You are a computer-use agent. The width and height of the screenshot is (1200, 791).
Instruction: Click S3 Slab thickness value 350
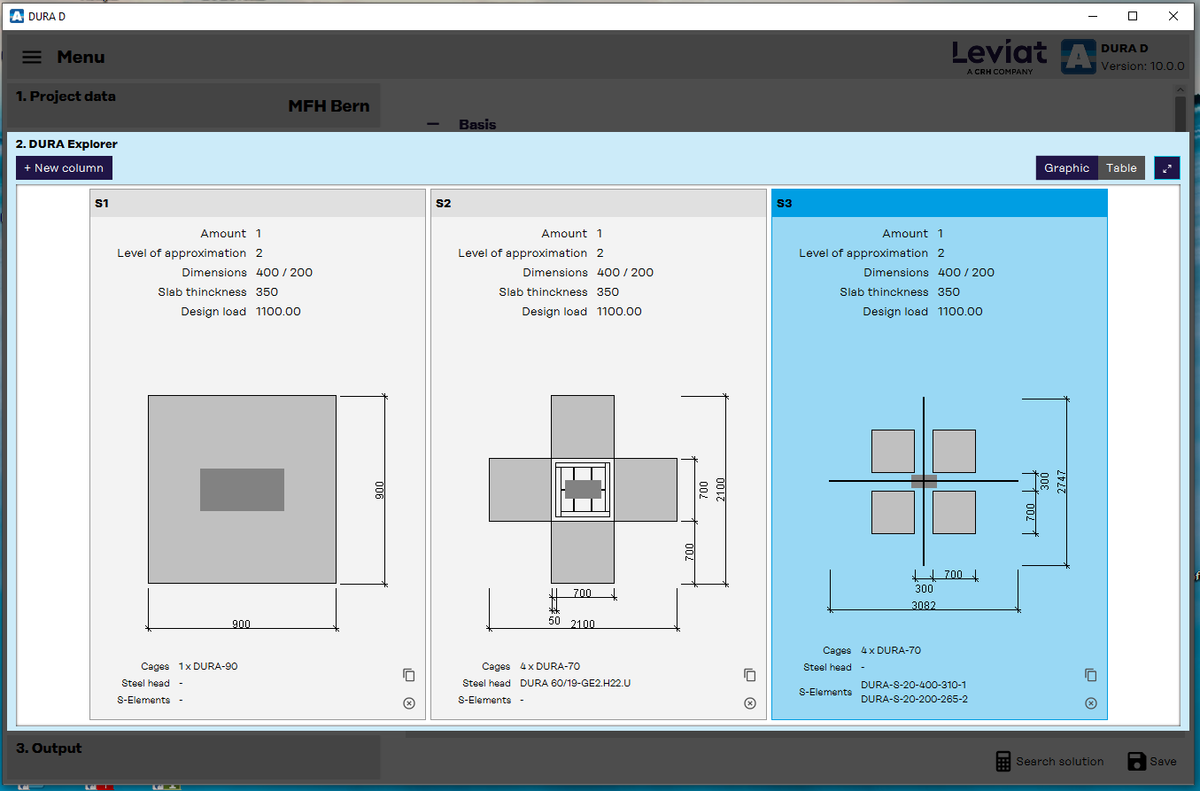point(948,292)
